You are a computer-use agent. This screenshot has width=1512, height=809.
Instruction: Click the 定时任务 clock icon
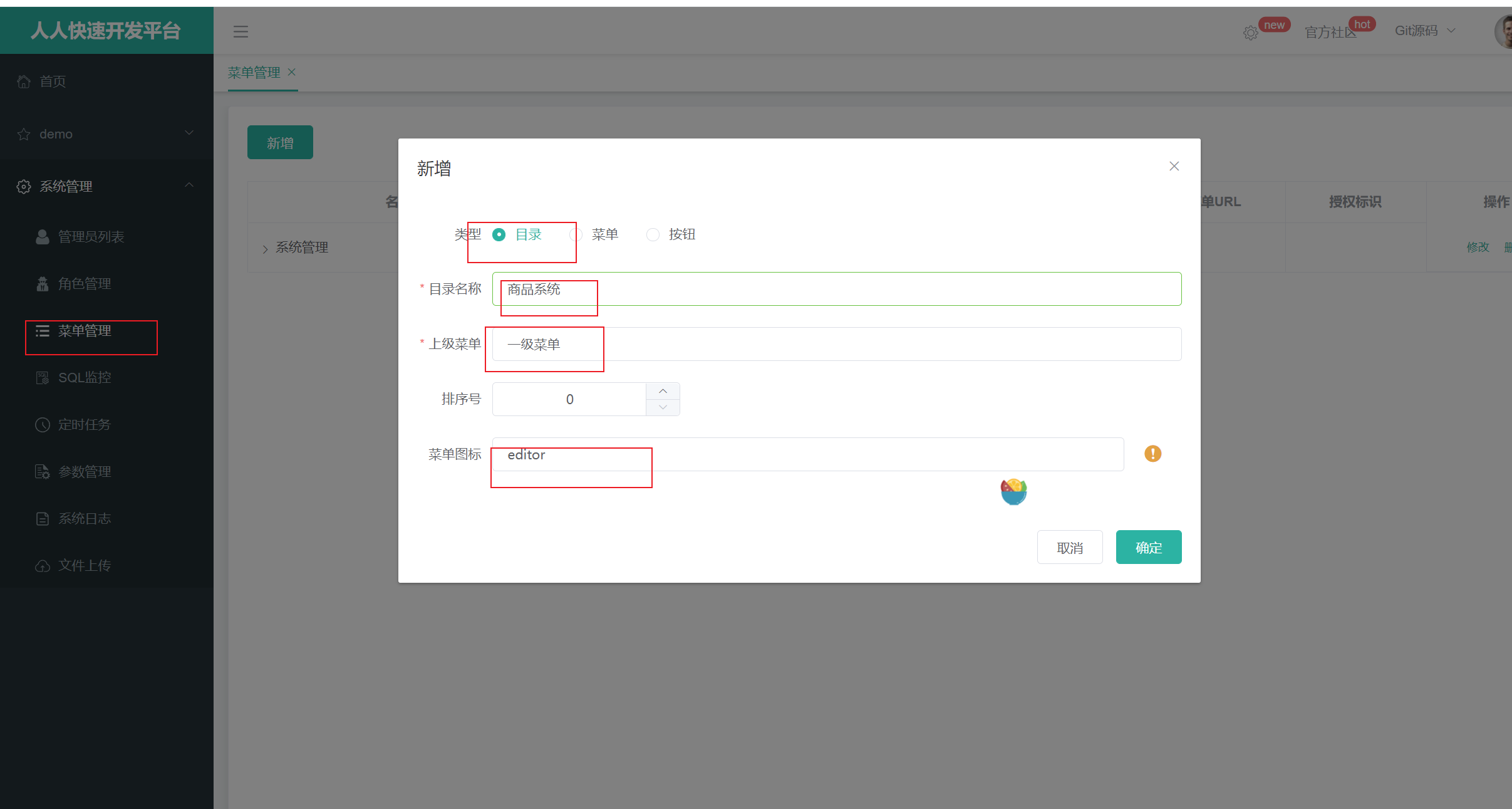click(43, 425)
